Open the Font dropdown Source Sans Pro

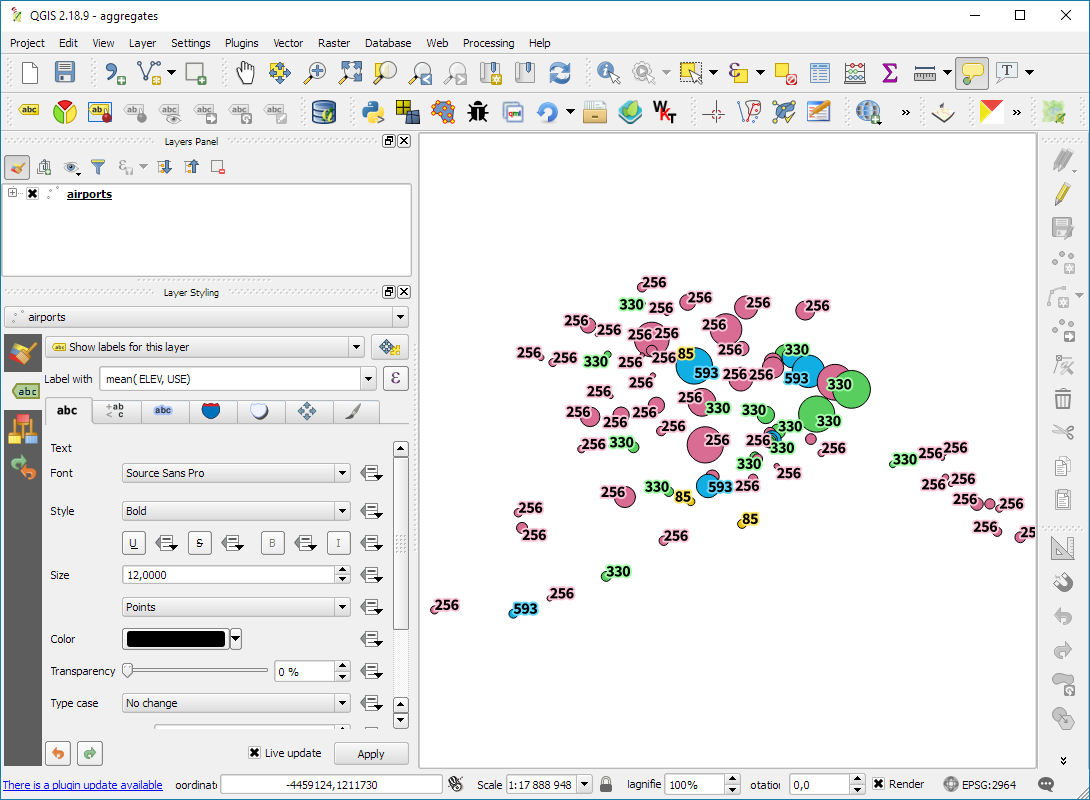(x=236, y=473)
